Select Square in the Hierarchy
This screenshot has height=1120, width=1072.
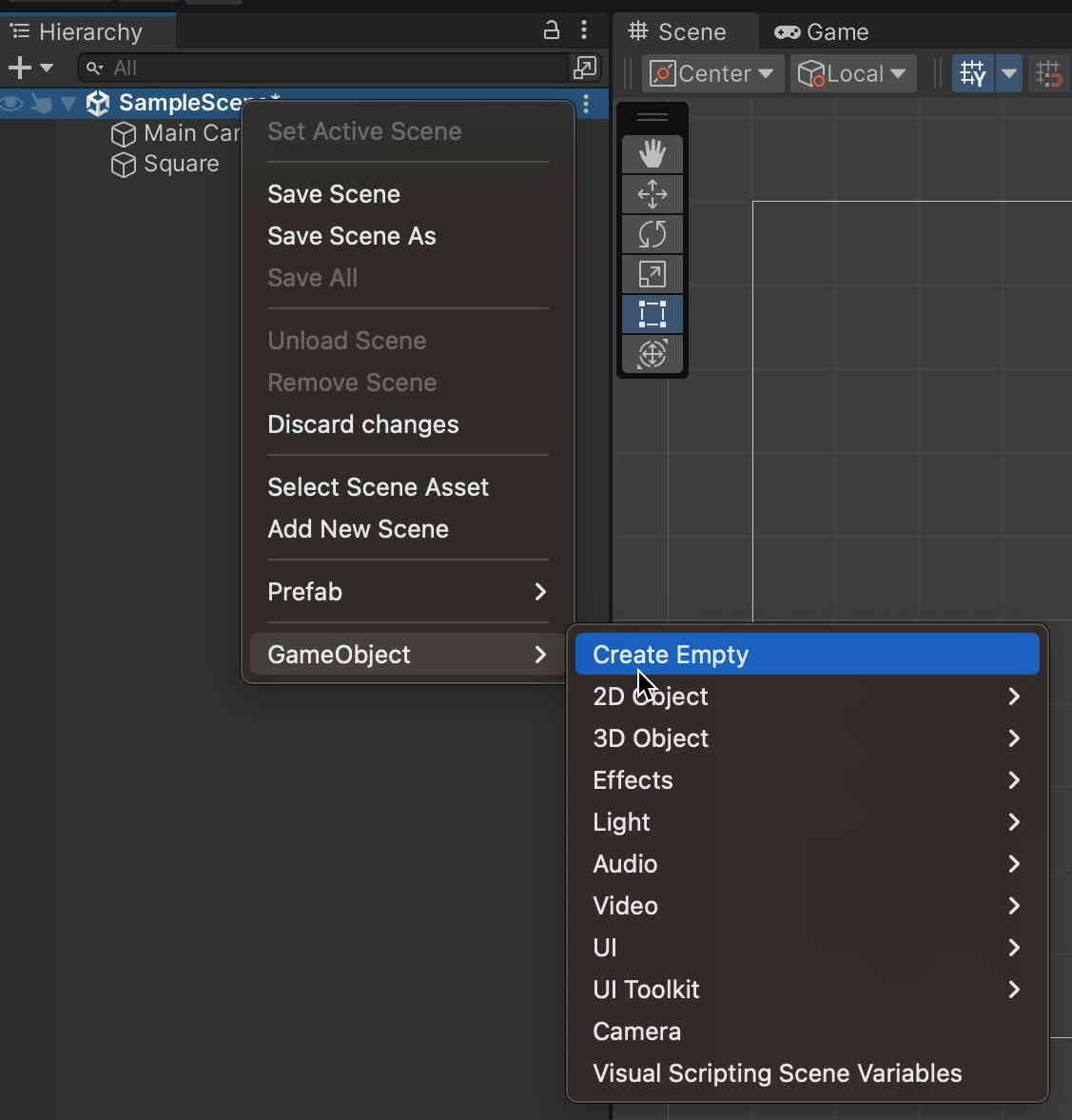[x=182, y=164]
